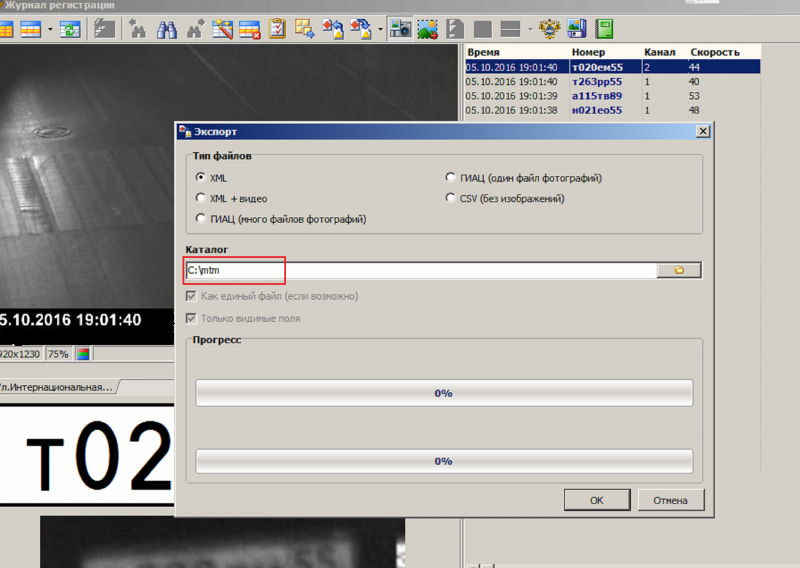Viewport: 800px width, 568px height.
Task: Click the refresh table icon
Action: (72, 29)
